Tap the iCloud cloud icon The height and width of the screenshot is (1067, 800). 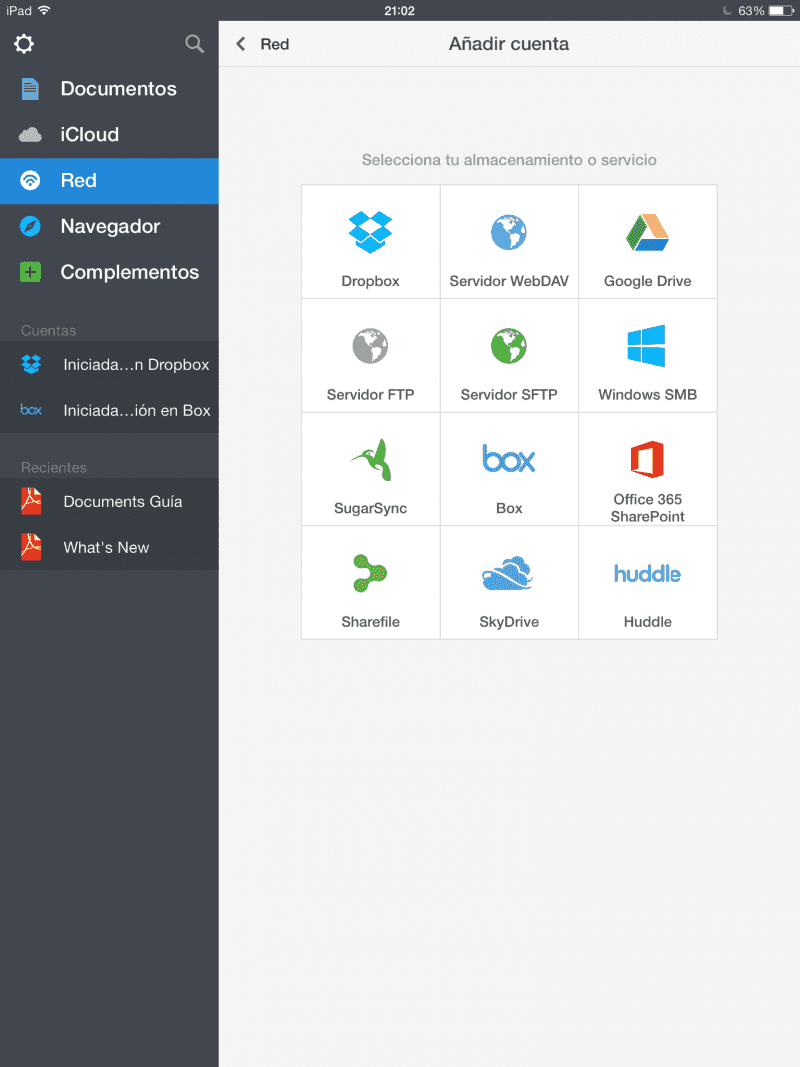30,135
